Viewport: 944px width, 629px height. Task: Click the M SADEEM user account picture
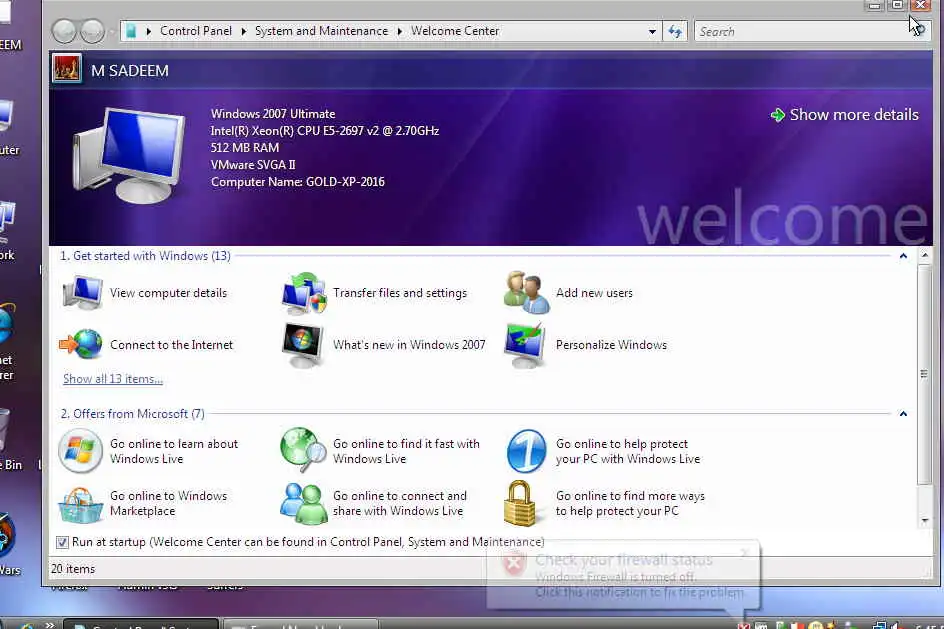point(66,69)
